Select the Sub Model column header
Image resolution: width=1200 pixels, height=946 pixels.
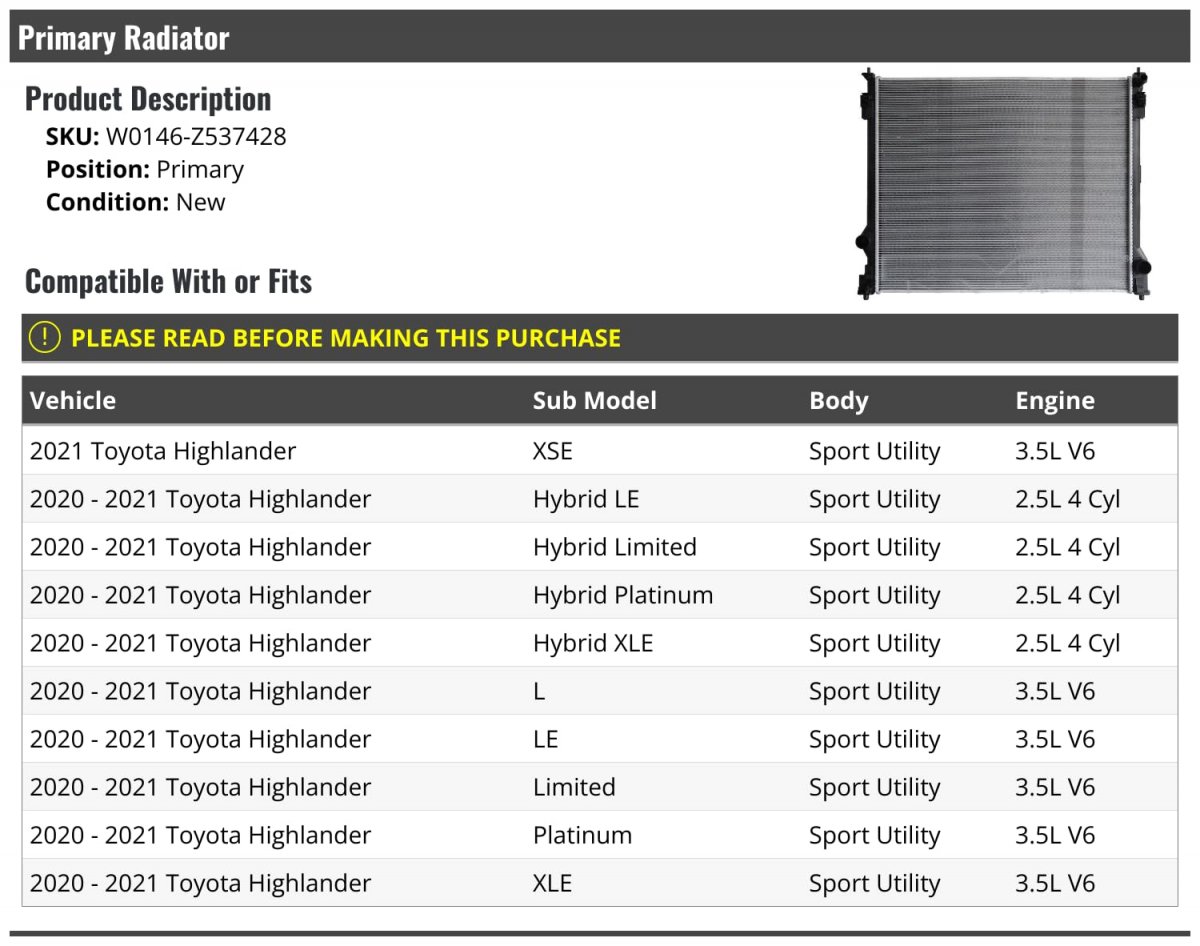point(595,400)
